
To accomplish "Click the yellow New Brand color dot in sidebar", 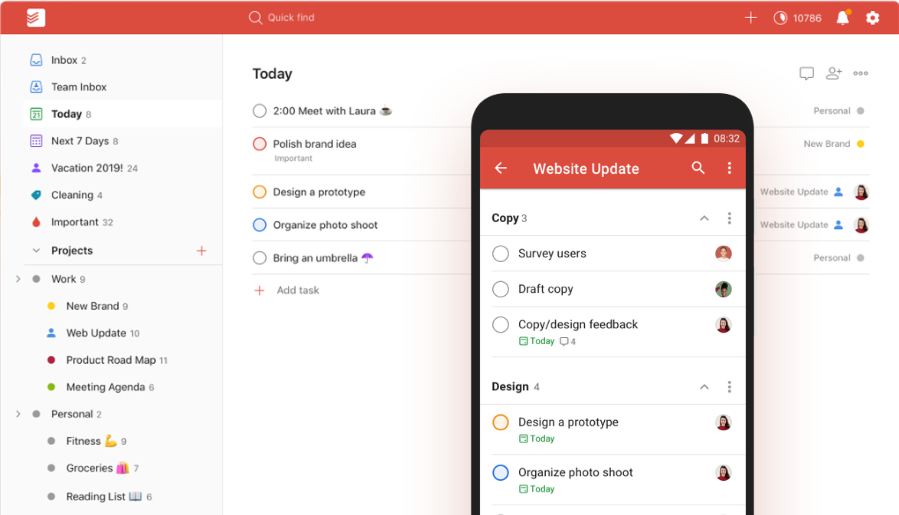I will click(51, 306).
